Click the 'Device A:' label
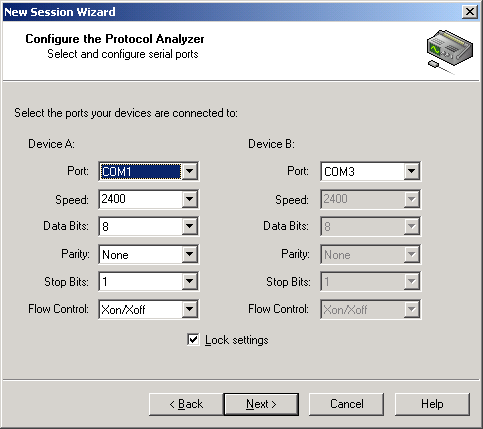Screen dimensions: 483x429 51,144
